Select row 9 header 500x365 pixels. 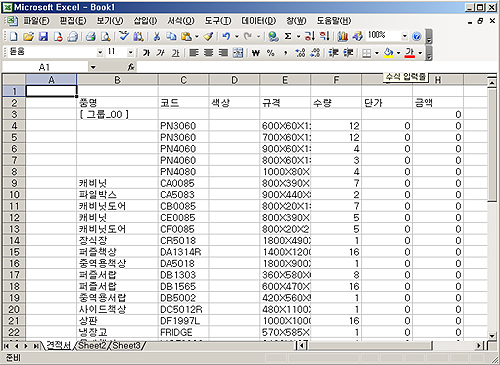click(x=14, y=183)
